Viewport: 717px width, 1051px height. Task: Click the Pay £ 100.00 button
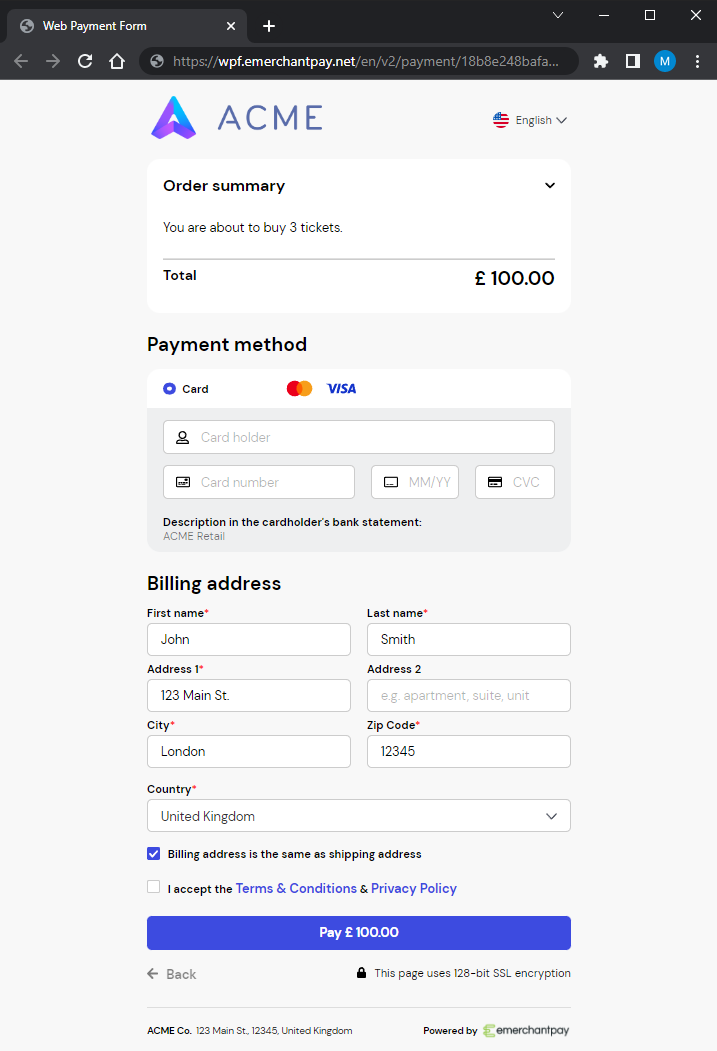[358, 932]
